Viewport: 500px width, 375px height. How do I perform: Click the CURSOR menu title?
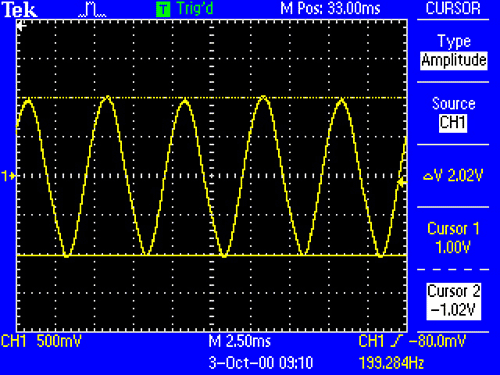453,8
